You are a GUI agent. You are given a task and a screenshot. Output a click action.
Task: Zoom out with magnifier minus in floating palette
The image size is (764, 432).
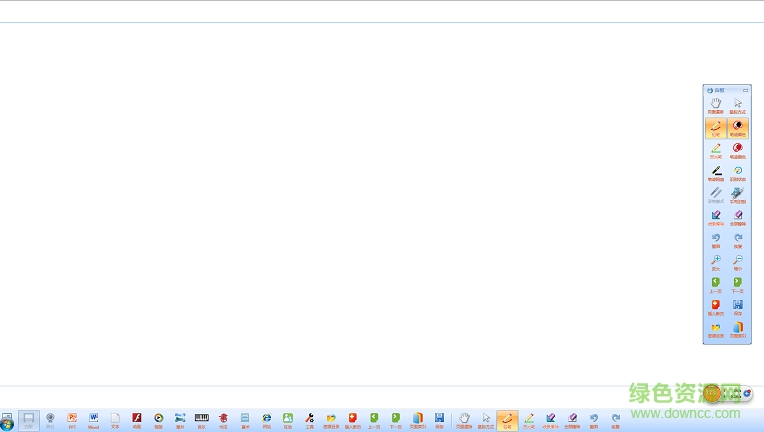tap(738, 263)
